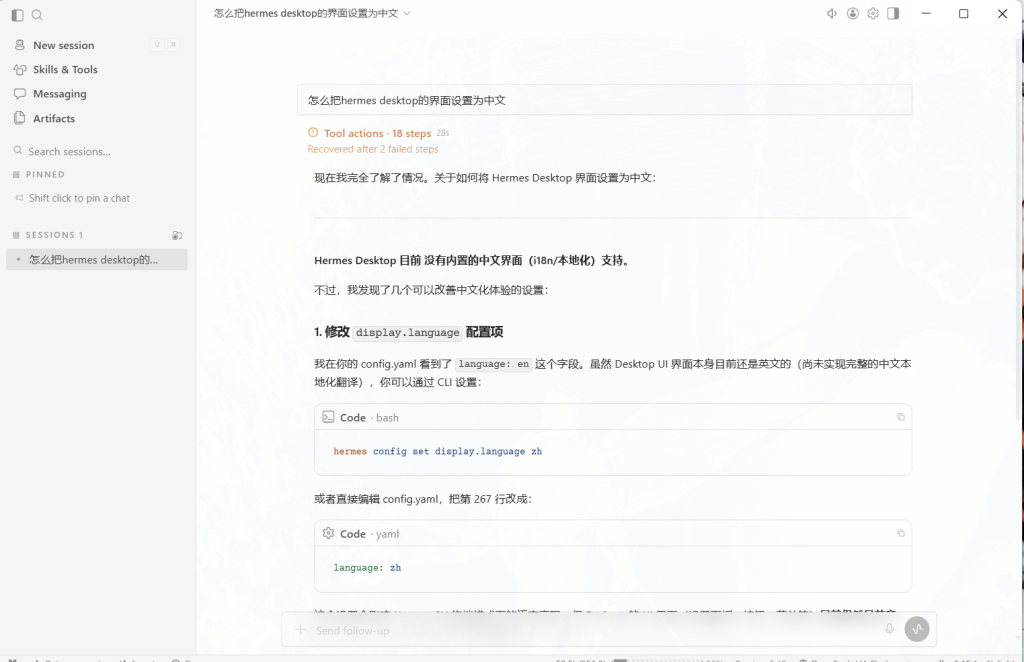Image resolution: width=1024 pixels, height=662 pixels.
Task: Open search with the top-left magnifier icon
Action: pyautogui.click(x=37, y=15)
